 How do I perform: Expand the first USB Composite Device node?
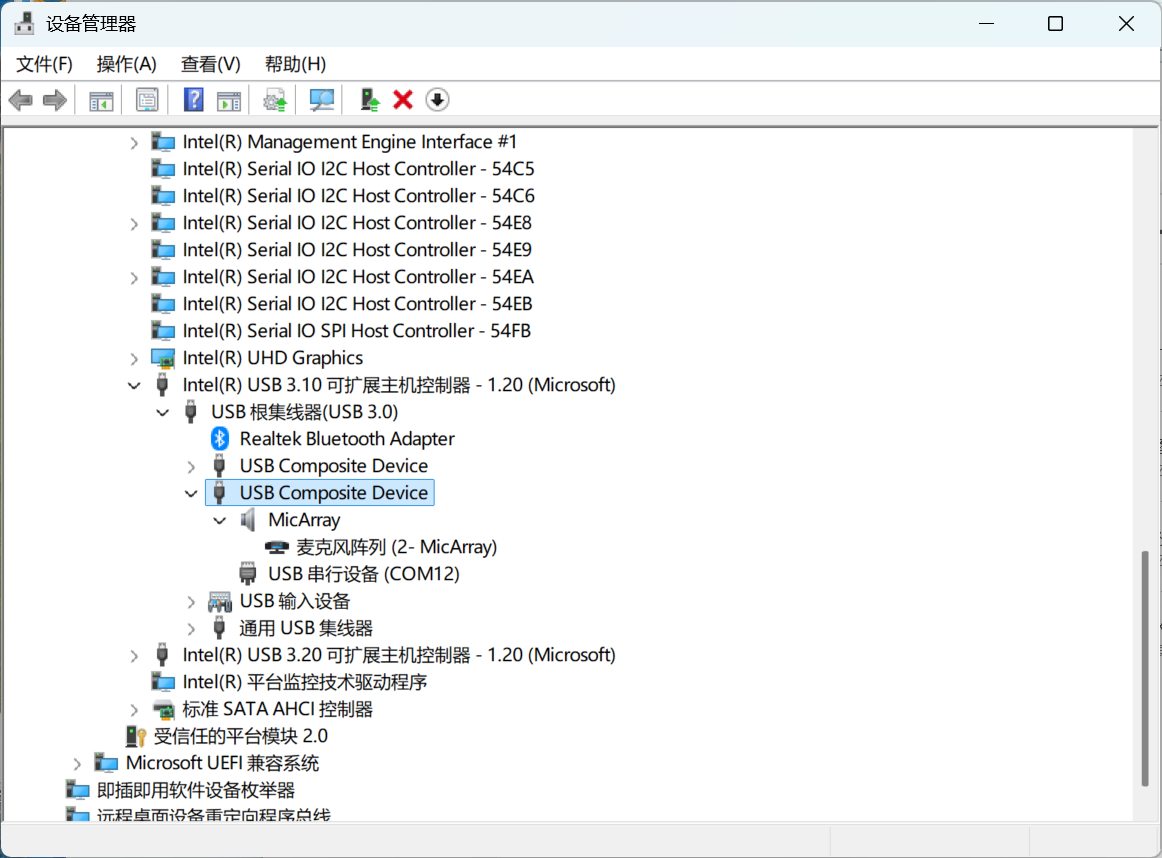[191, 467]
